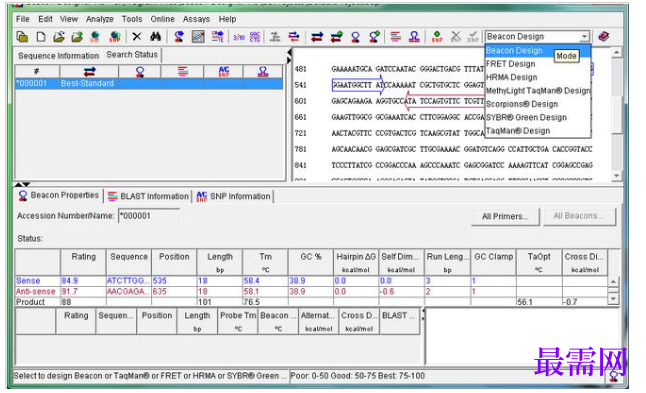The image size is (646, 393).
Task: Click the primer arrows column header icon
Action: tap(89, 72)
